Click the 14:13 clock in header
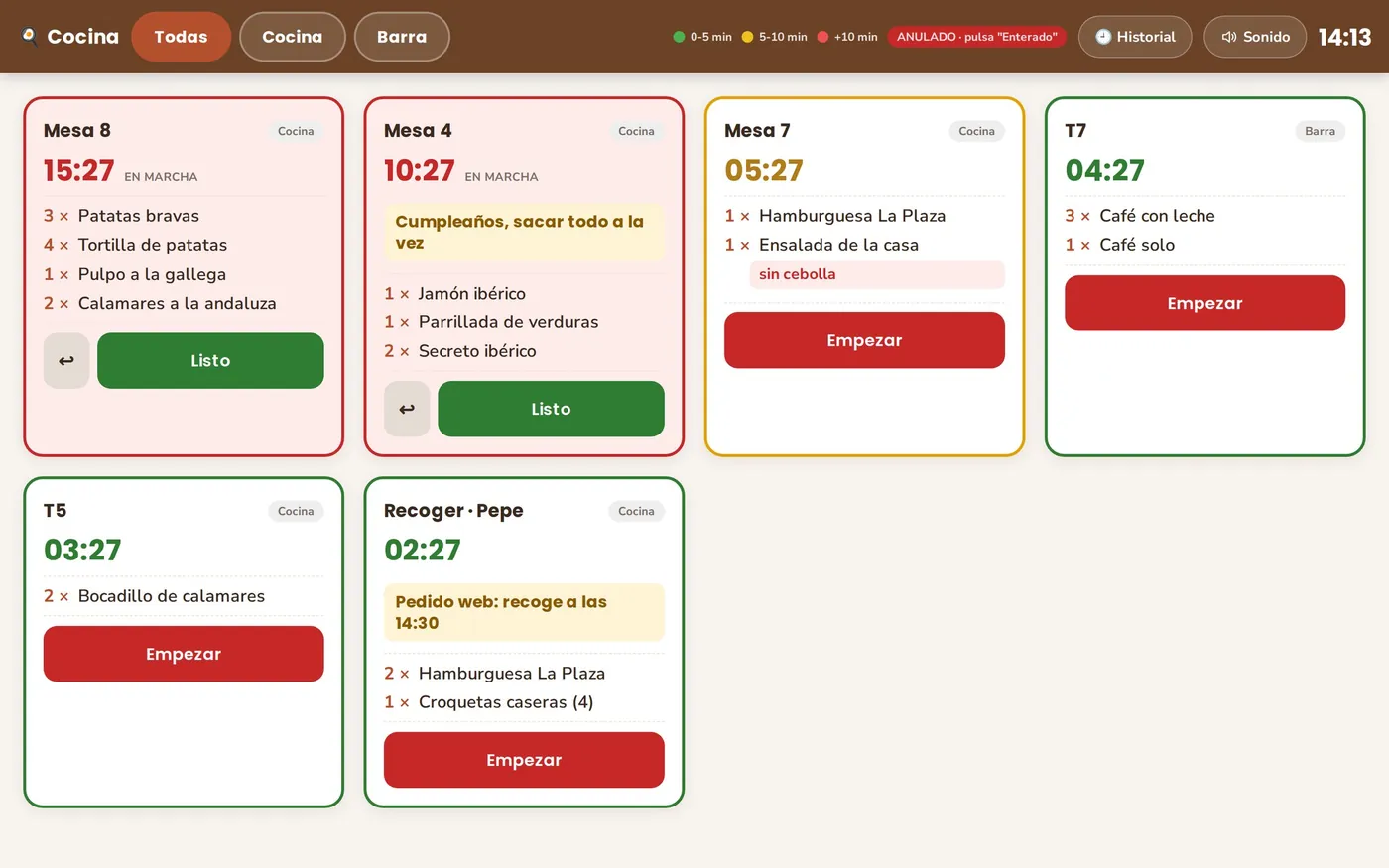The width and height of the screenshot is (1389, 868). click(x=1344, y=37)
